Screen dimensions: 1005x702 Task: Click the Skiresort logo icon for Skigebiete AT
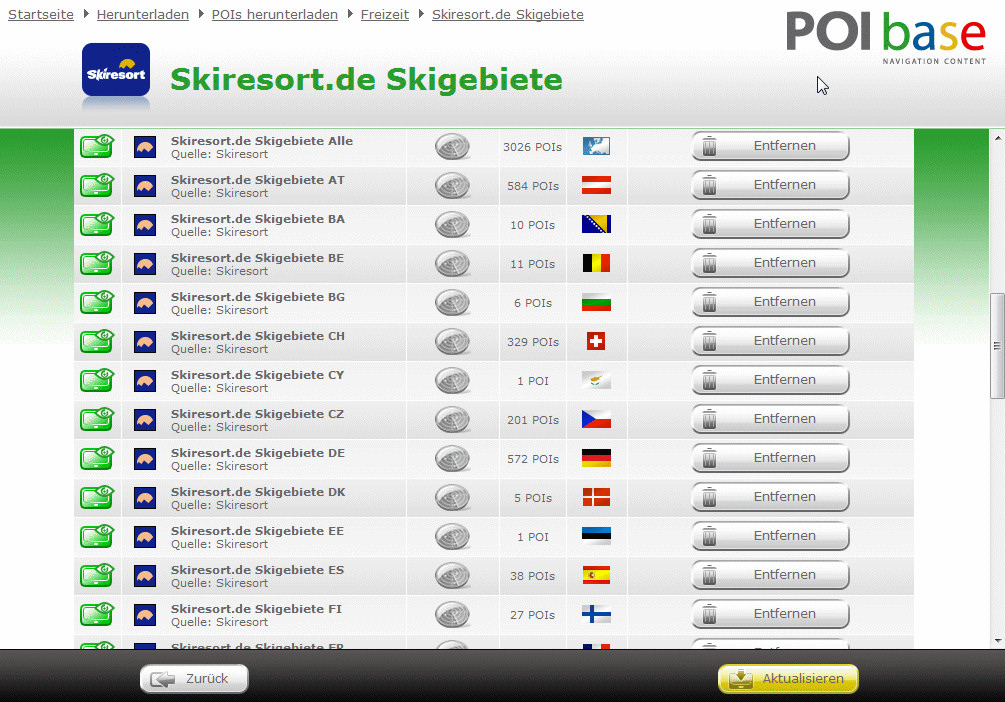(x=145, y=186)
